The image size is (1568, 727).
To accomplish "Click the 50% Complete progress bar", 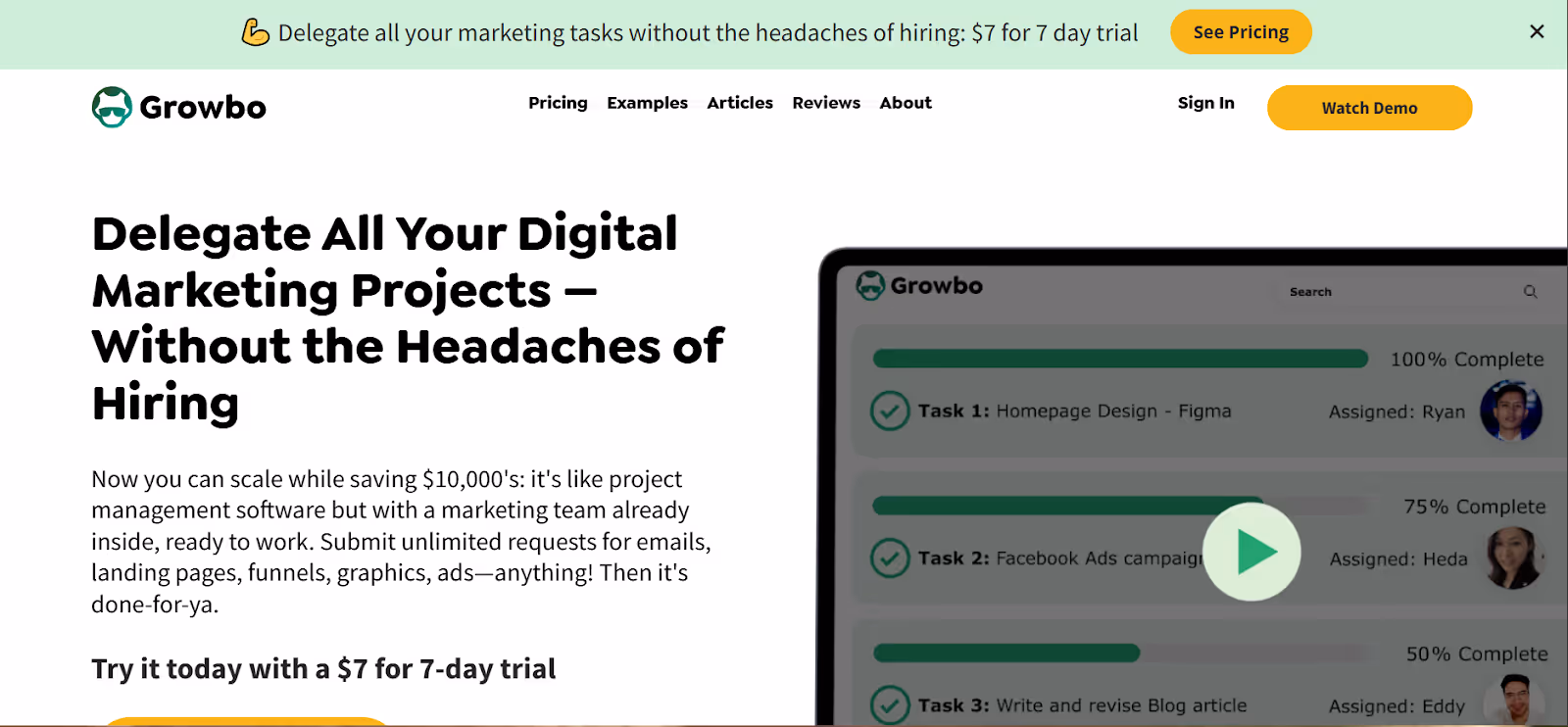I will (x=1120, y=653).
